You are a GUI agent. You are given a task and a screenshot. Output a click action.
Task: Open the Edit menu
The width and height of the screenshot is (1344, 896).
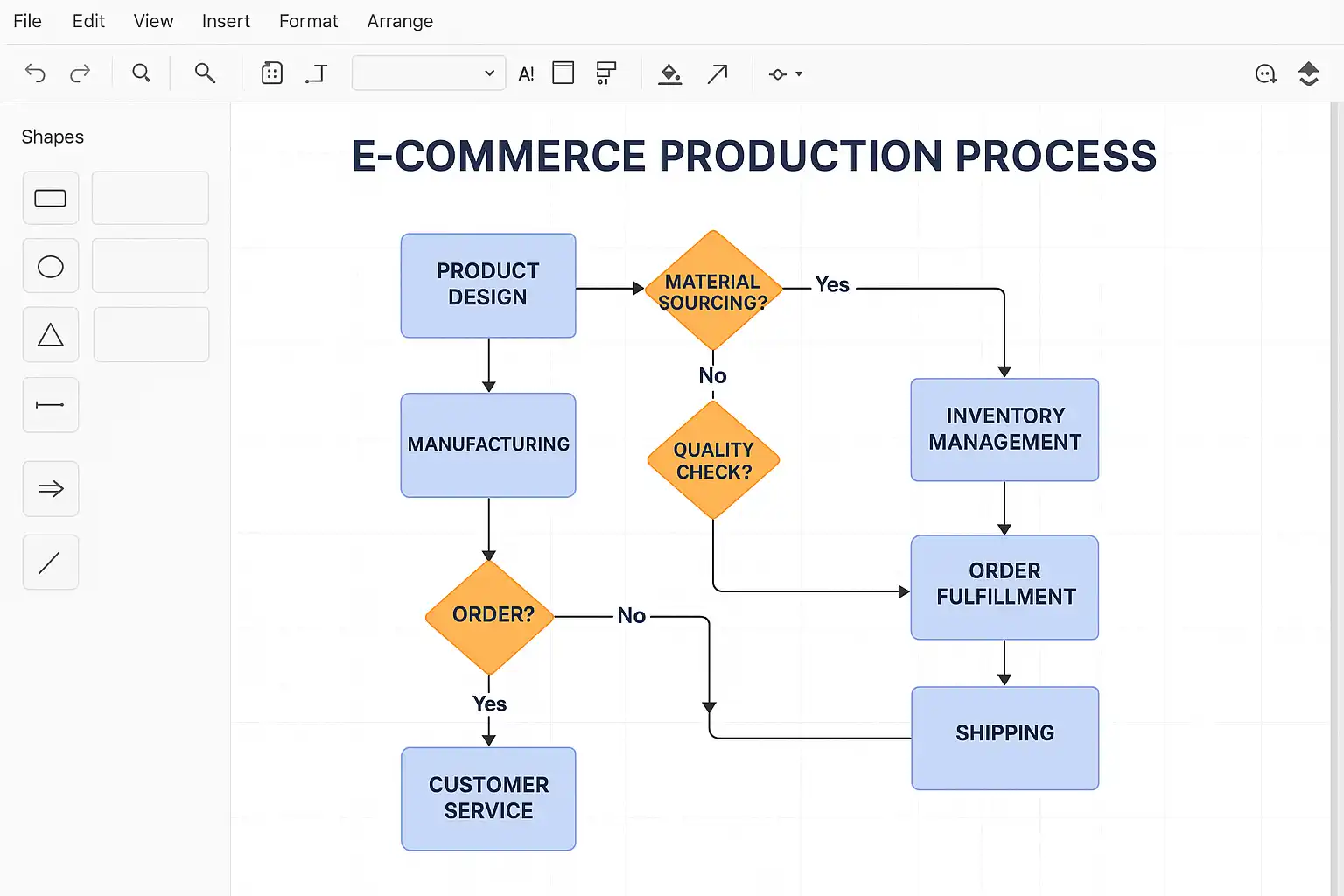point(88,21)
